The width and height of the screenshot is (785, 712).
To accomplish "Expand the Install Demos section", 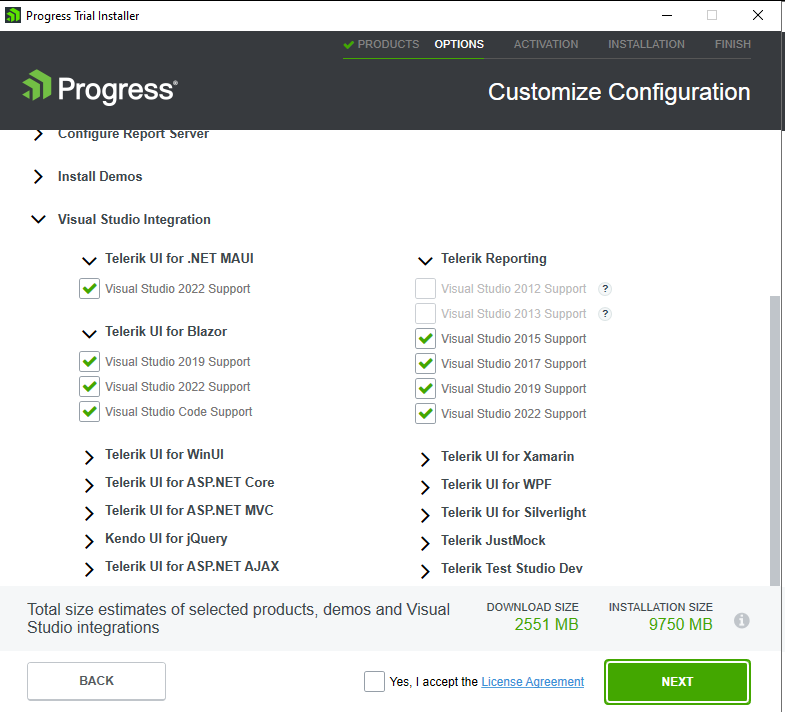I will pyautogui.click(x=38, y=177).
